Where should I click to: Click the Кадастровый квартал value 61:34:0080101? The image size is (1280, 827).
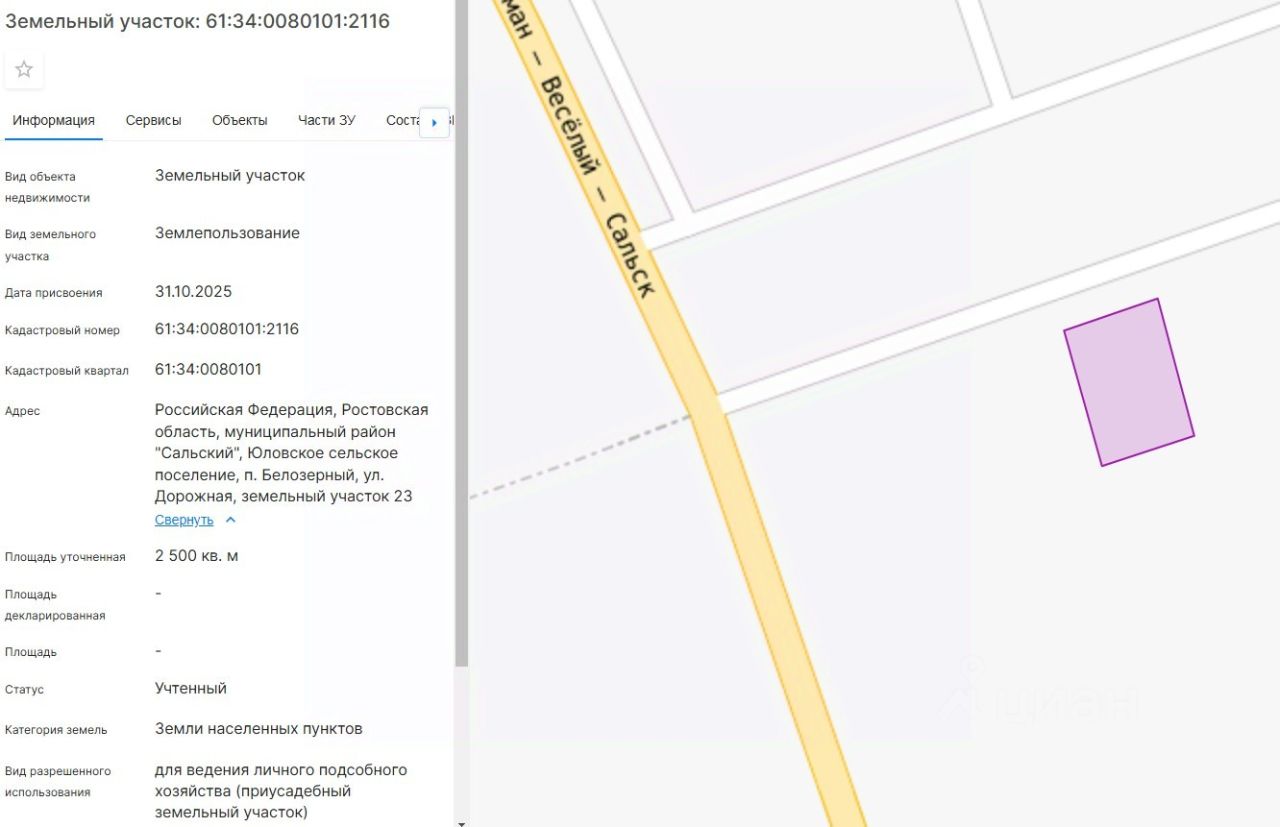point(208,369)
